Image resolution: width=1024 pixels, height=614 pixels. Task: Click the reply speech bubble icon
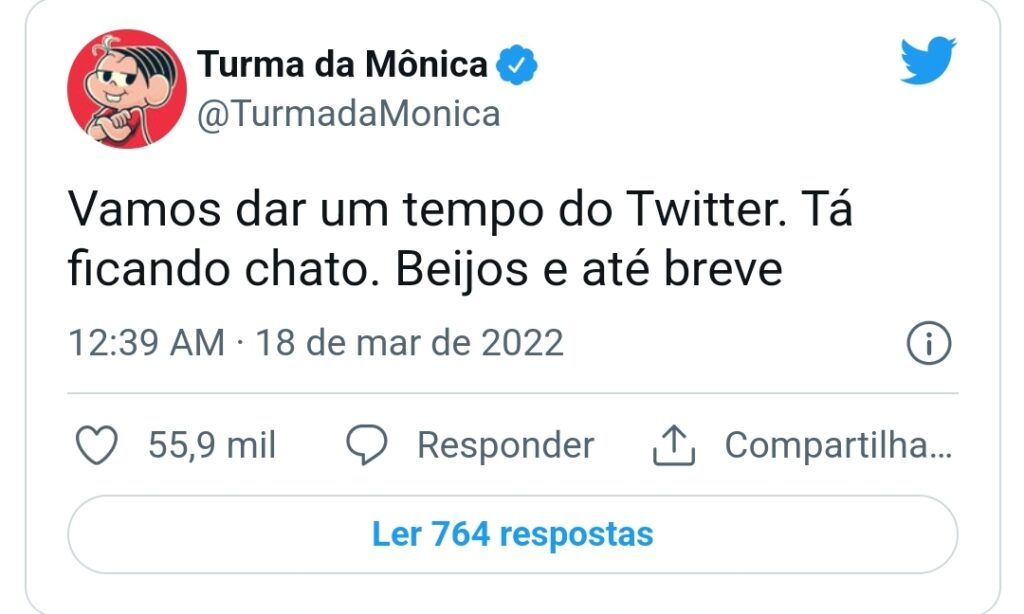point(366,446)
